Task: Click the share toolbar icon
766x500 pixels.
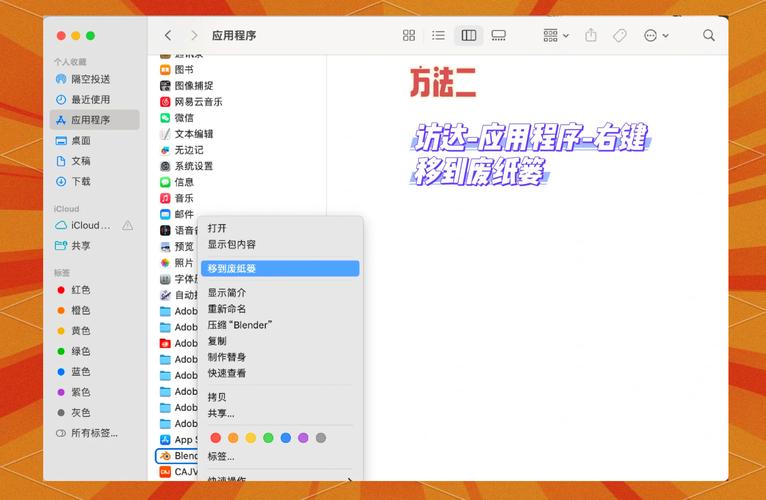Action: point(591,35)
